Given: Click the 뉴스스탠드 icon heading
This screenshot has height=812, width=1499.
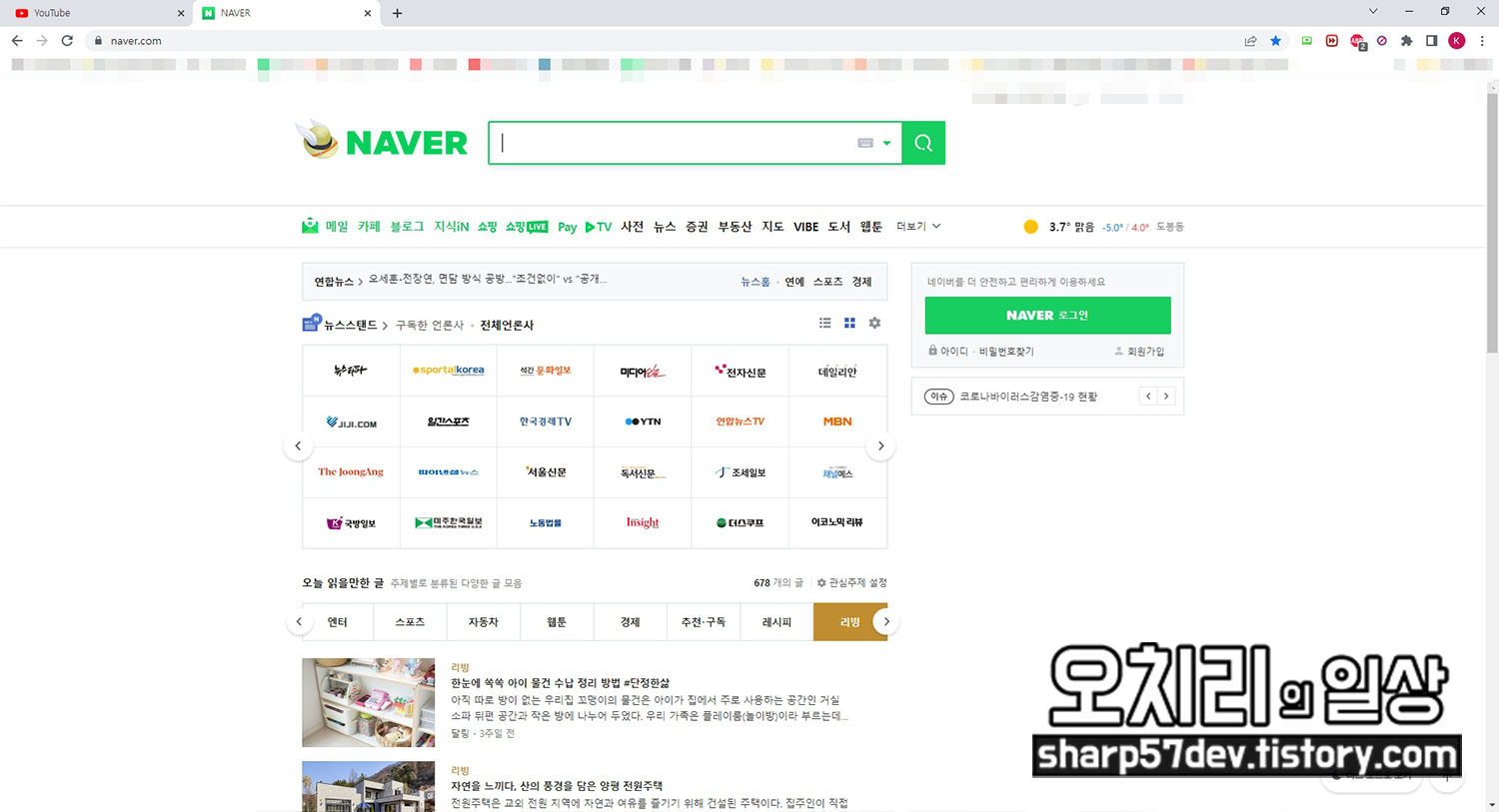Looking at the screenshot, I should (341, 325).
